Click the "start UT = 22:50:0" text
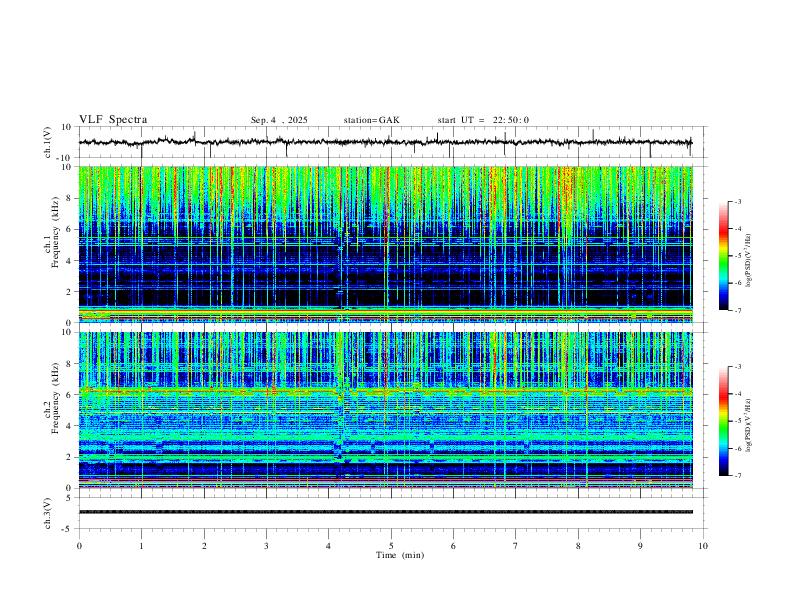Screen dimensions: 792x612 pyautogui.click(x=483, y=120)
